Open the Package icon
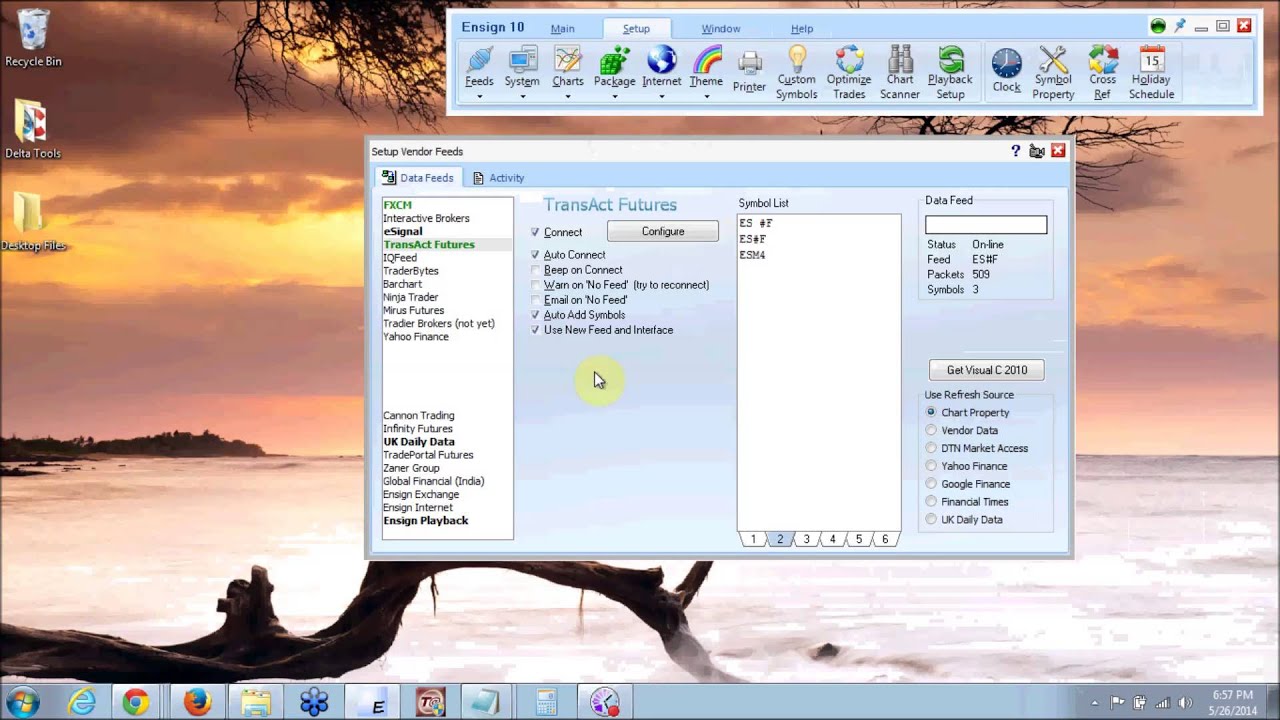The image size is (1280, 720). (614, 60)
